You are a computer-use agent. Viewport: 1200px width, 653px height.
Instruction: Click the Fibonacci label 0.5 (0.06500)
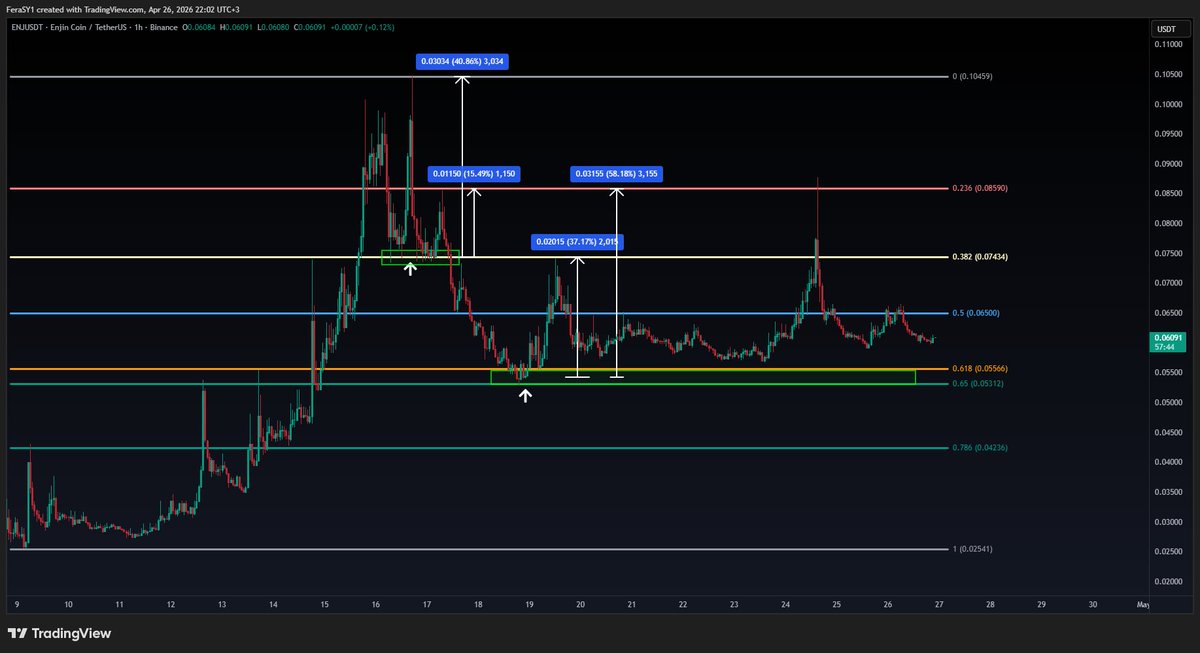(x=977, y=313)
